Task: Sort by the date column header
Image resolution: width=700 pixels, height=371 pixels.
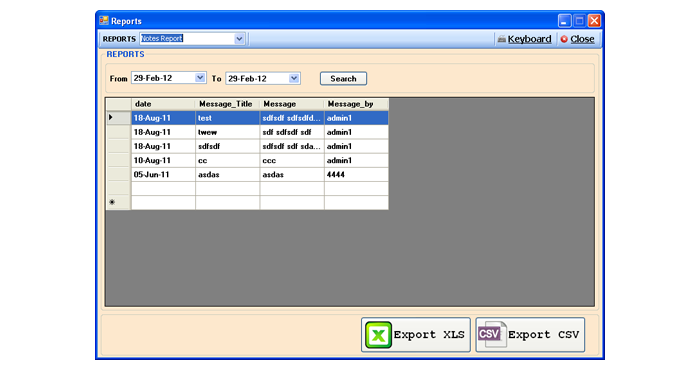Action: click(x=163, y=104)
